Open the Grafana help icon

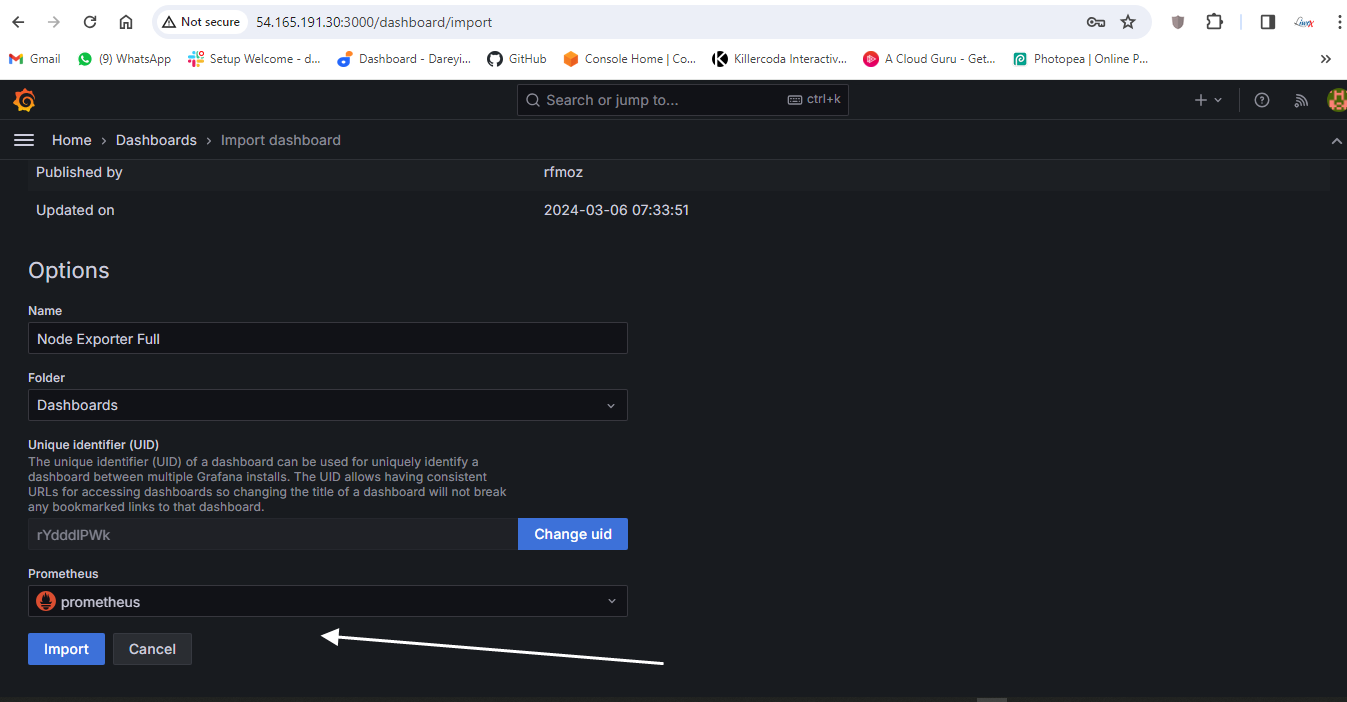(x=1262, y=100)
